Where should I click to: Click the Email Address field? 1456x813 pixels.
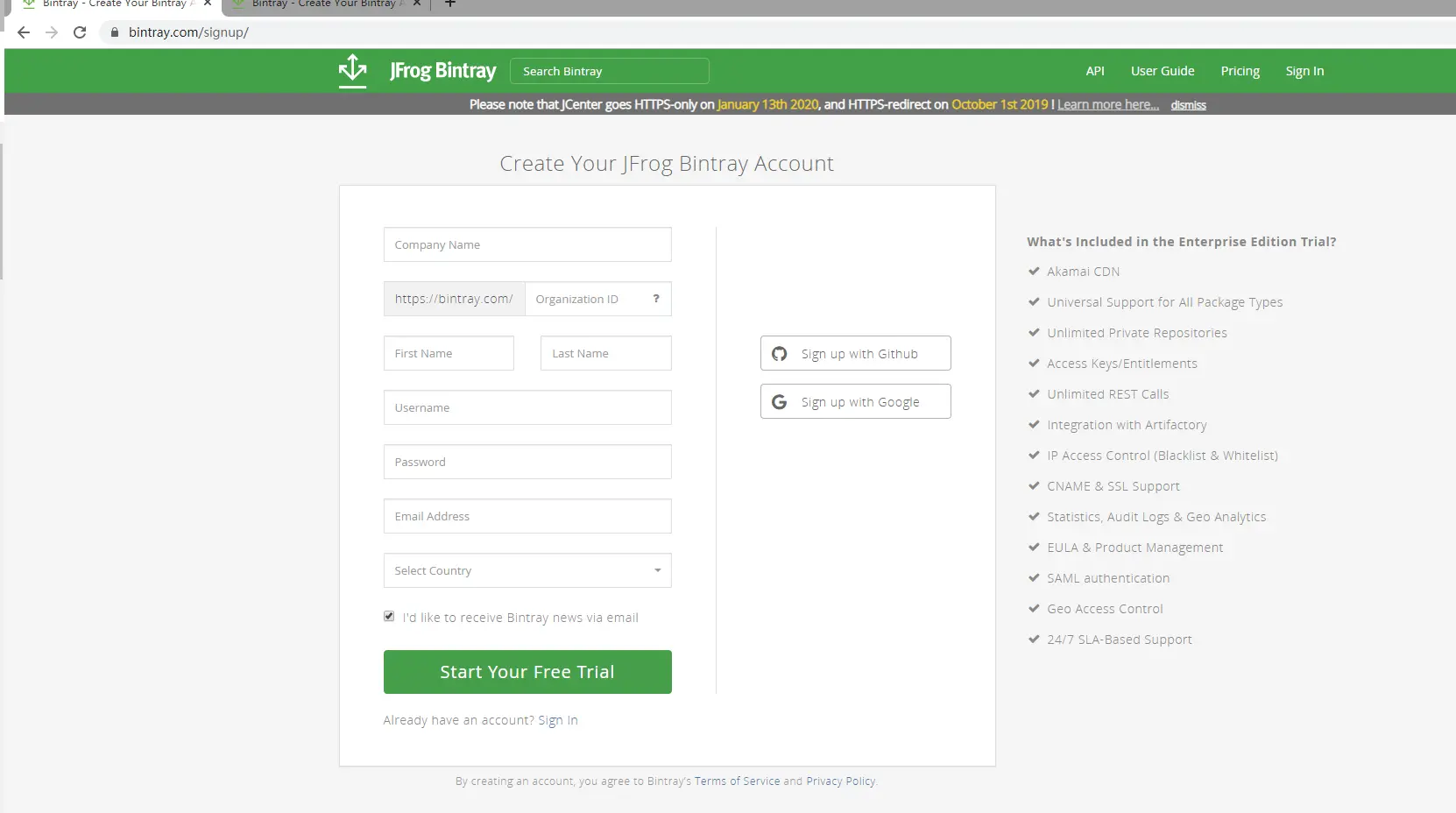527,516
